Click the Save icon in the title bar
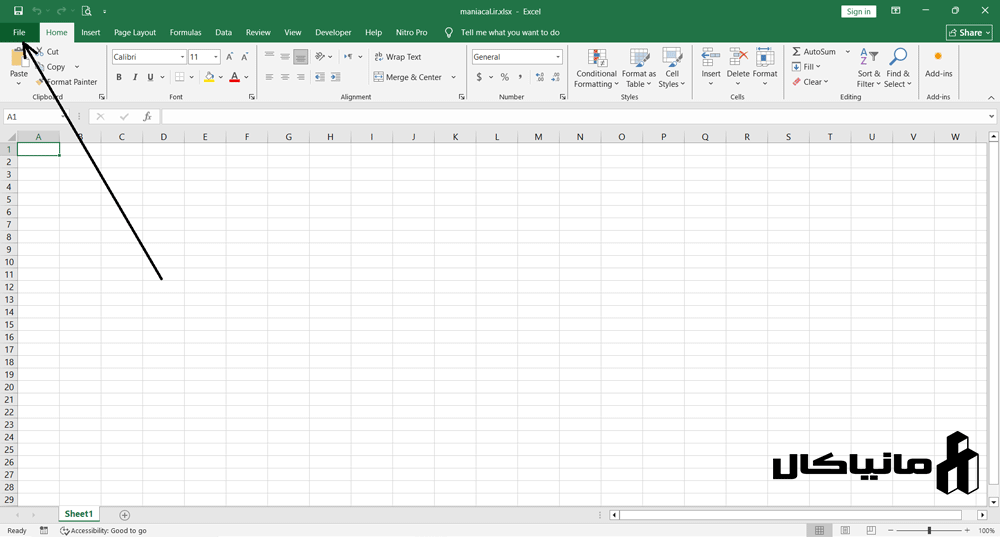This screenshot has height=537, width=1000. click(18, 11)
